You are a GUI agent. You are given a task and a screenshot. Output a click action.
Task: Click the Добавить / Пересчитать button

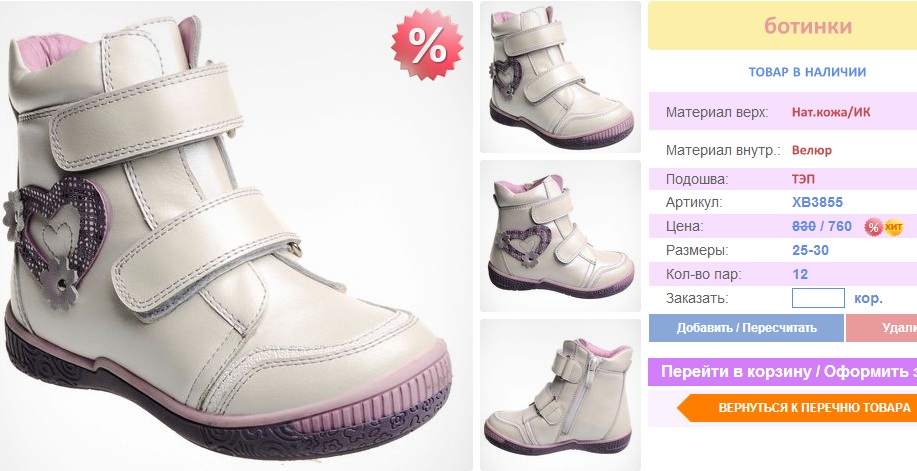[746, 328]
